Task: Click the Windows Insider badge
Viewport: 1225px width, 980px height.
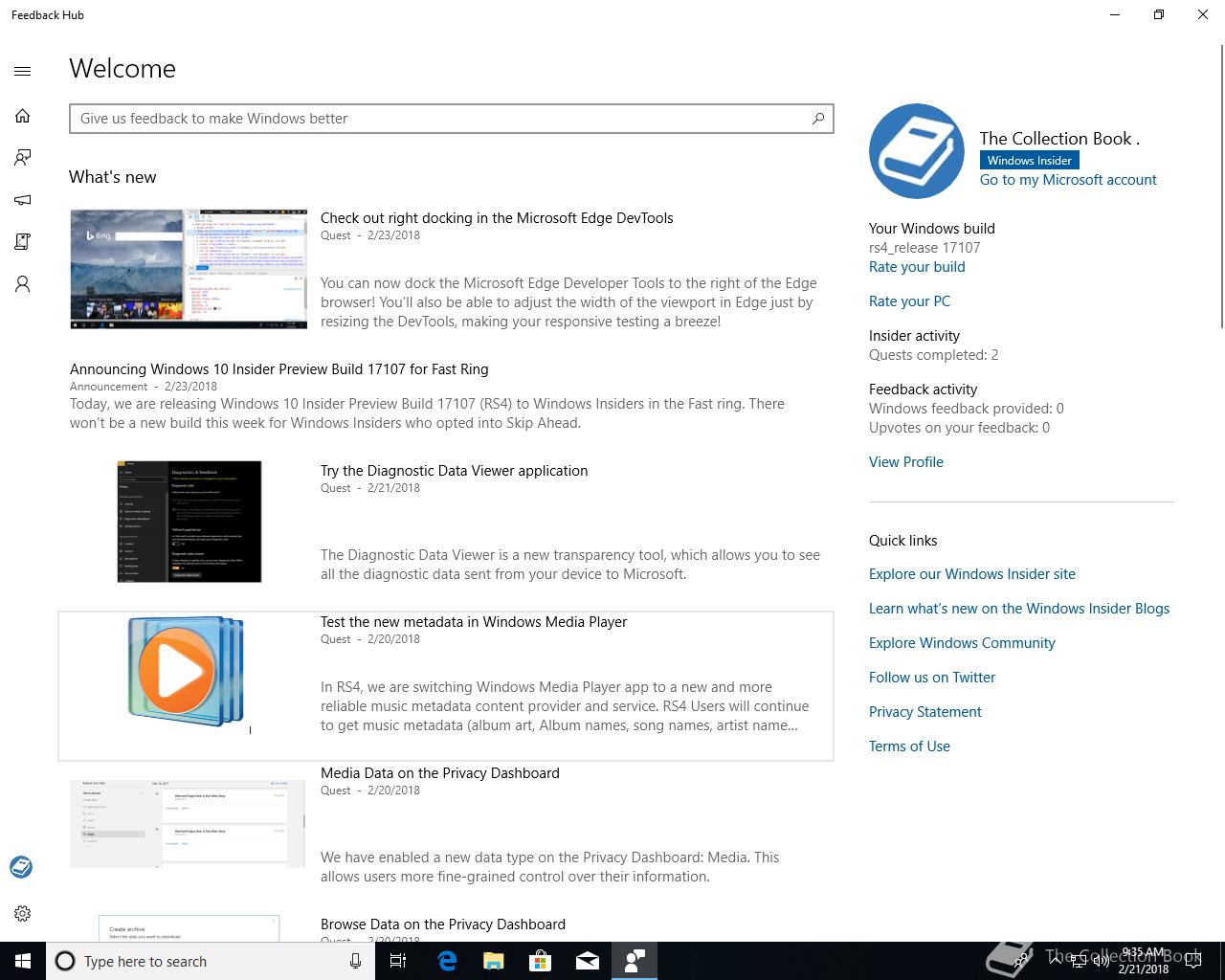Action: coord(1030,161)
